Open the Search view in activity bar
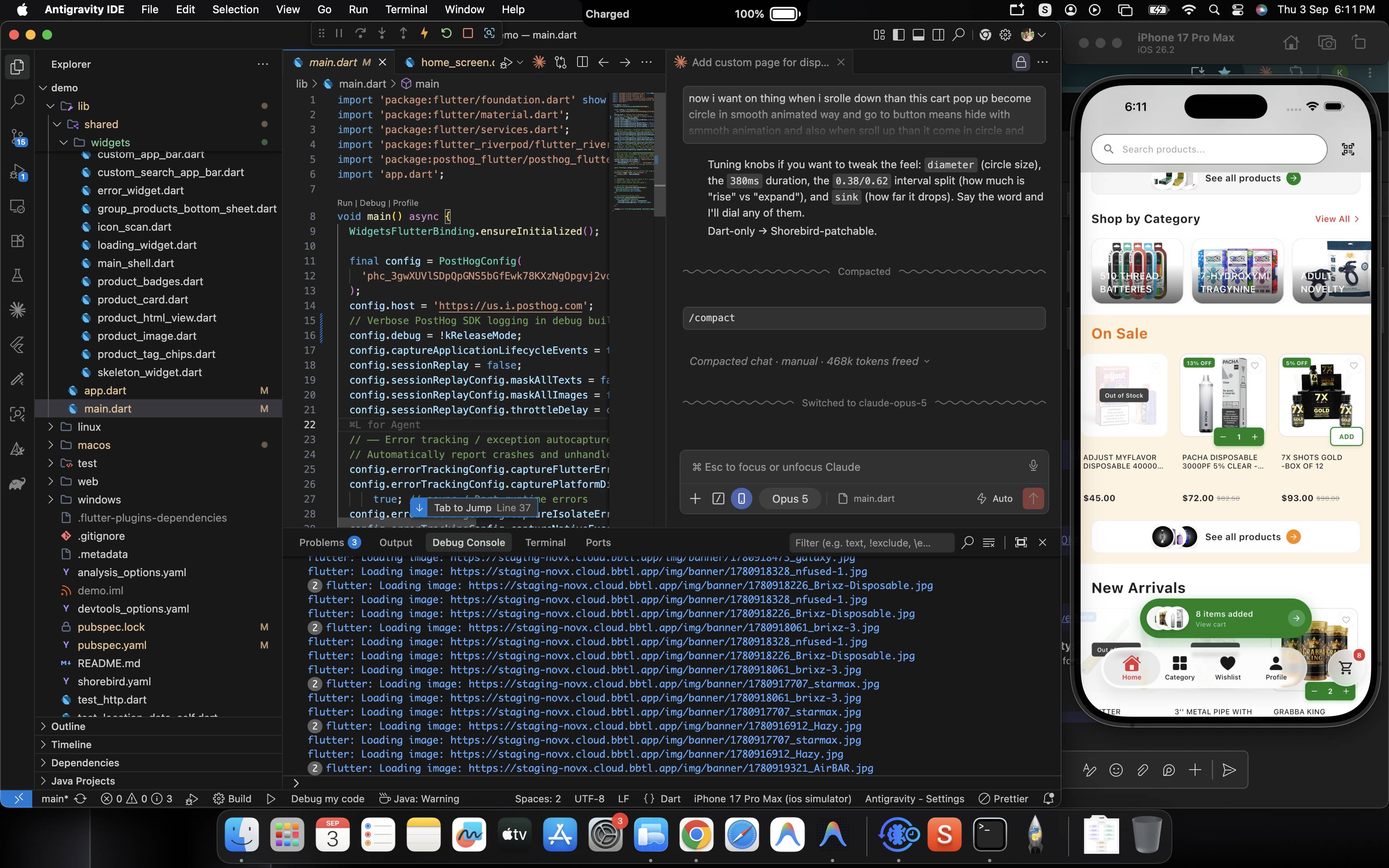The width and height of the screenshot is (1389, 868). tap(17, 102)
